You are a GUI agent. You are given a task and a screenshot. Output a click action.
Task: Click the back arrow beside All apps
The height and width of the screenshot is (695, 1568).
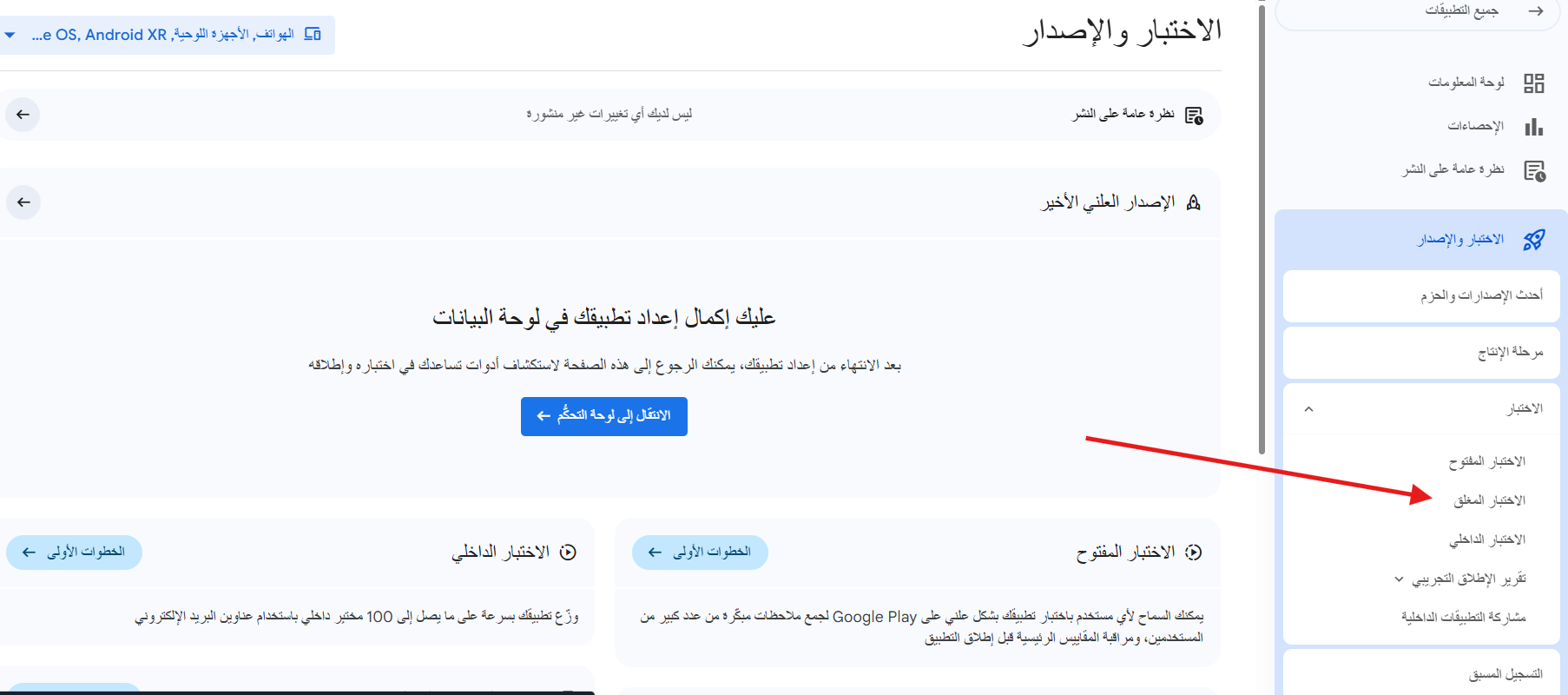click(x=1535, y=11)
